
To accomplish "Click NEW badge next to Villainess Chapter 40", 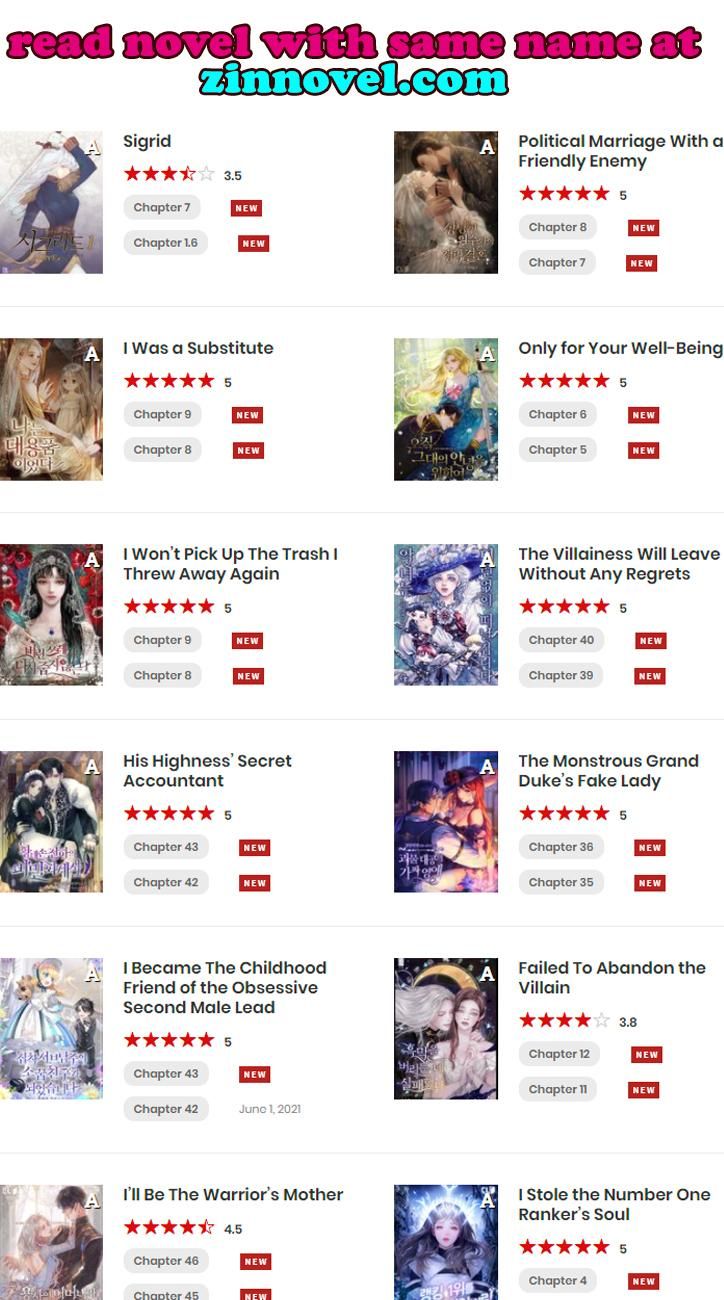I will pos(651,641).
